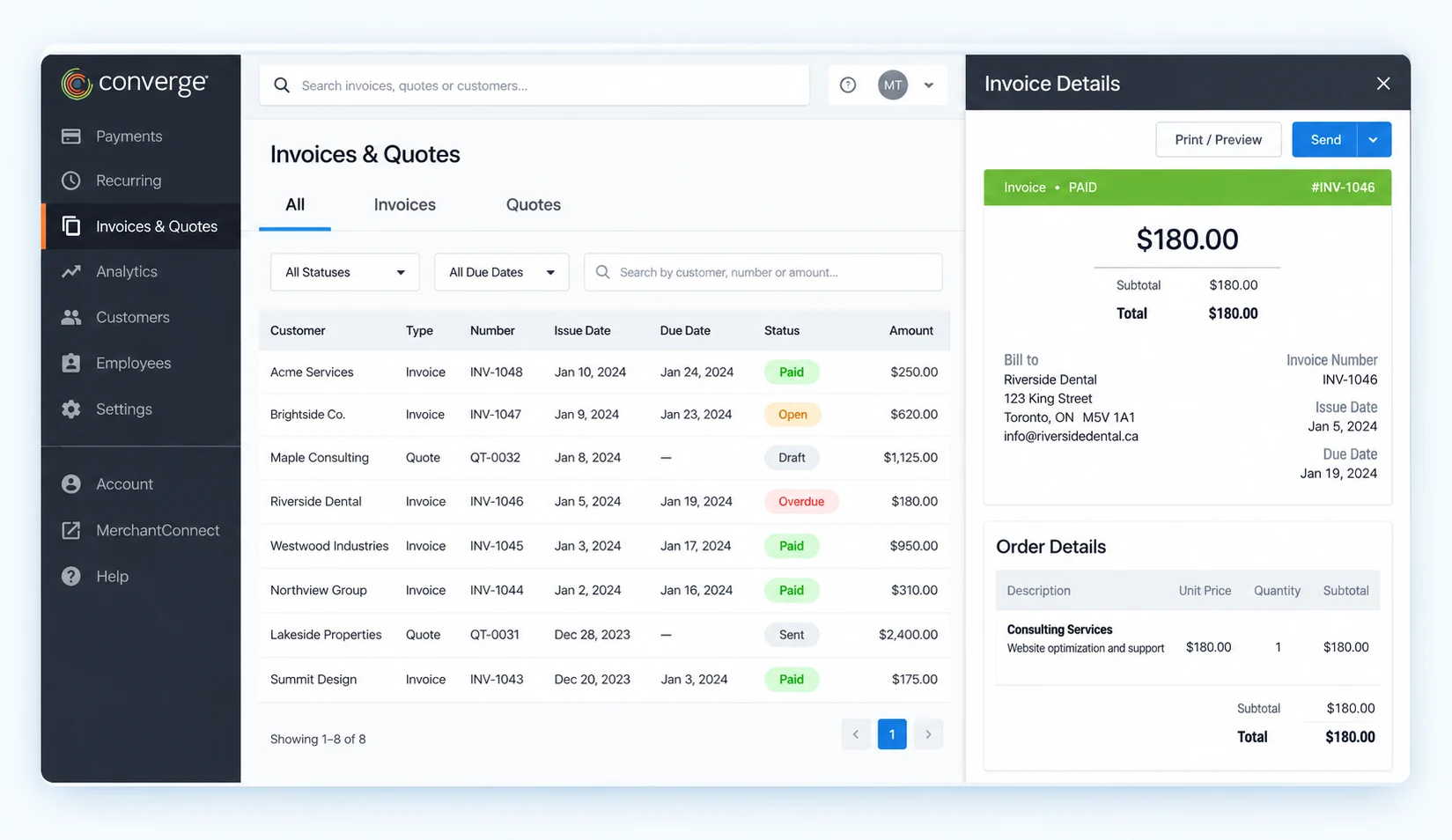This screenshot has height=840, width=1452.
Task: Select page 1 button
Action: click(x=892, y=734)
